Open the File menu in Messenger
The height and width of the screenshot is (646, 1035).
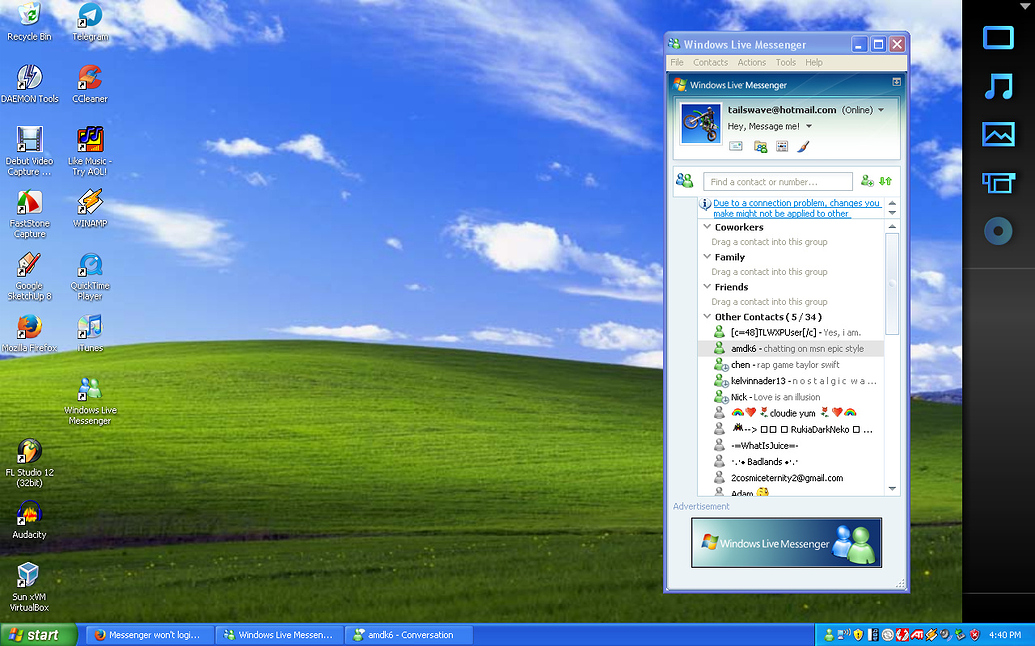click(677, 62)
